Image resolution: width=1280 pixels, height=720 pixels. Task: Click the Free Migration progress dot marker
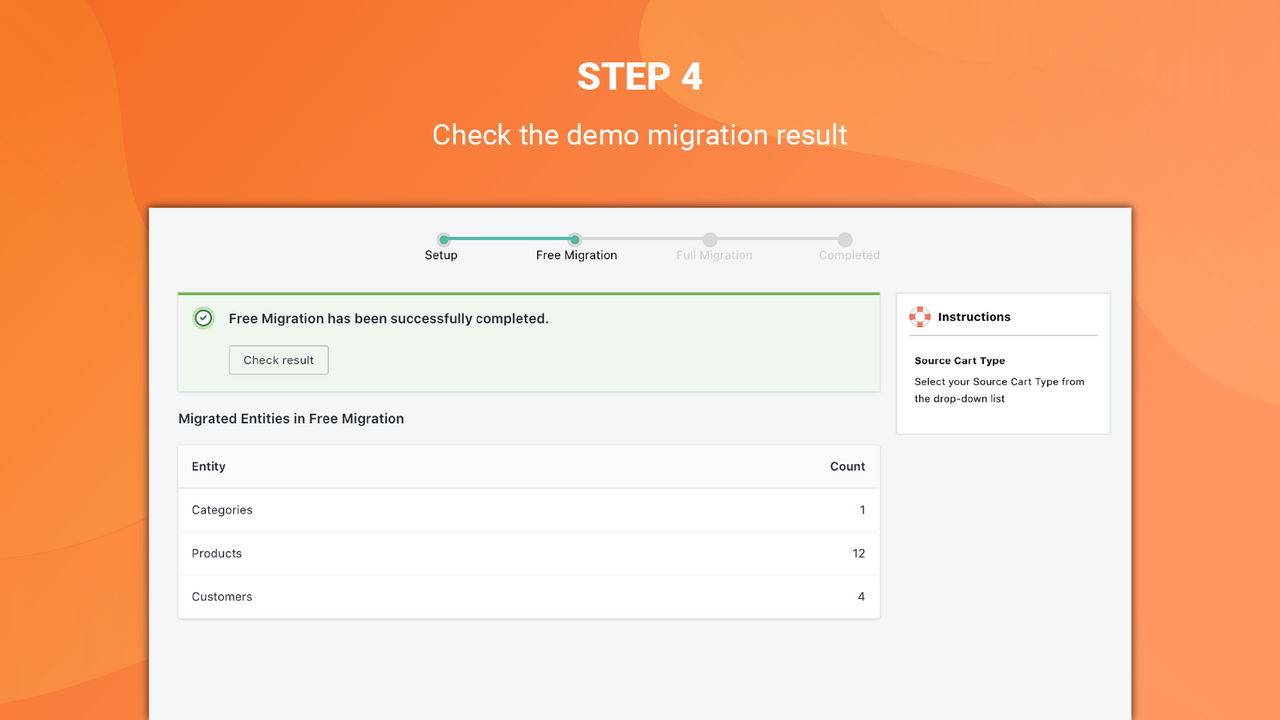point(574,240)
